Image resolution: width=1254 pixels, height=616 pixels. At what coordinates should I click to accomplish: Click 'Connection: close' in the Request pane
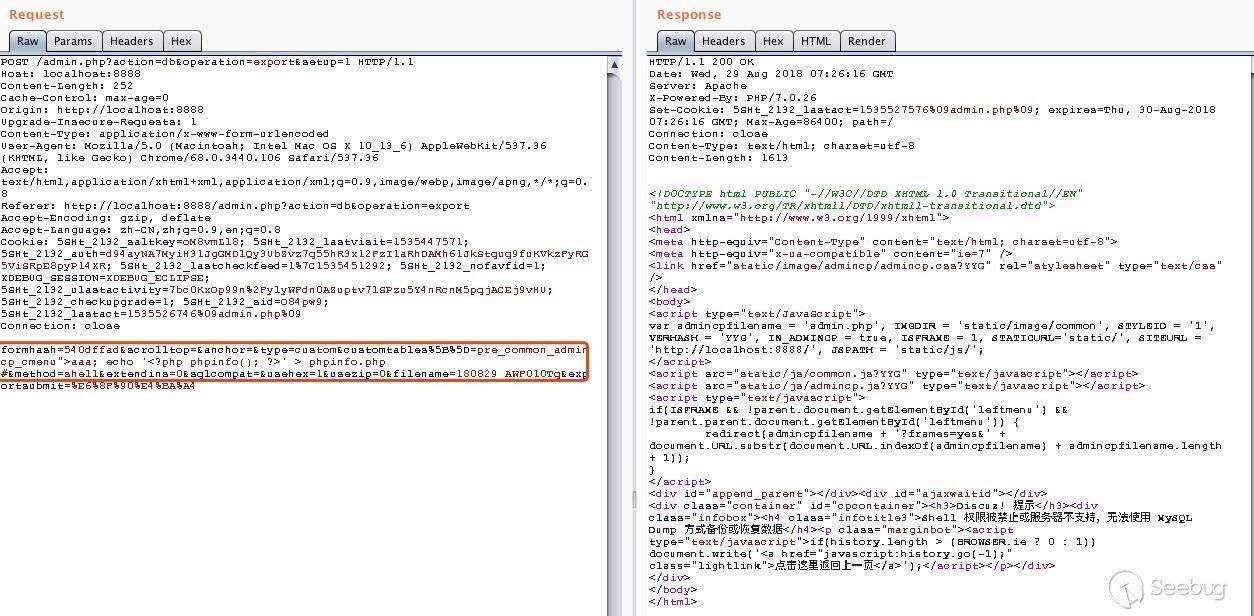pyautogui.click(x=60, y=326)
